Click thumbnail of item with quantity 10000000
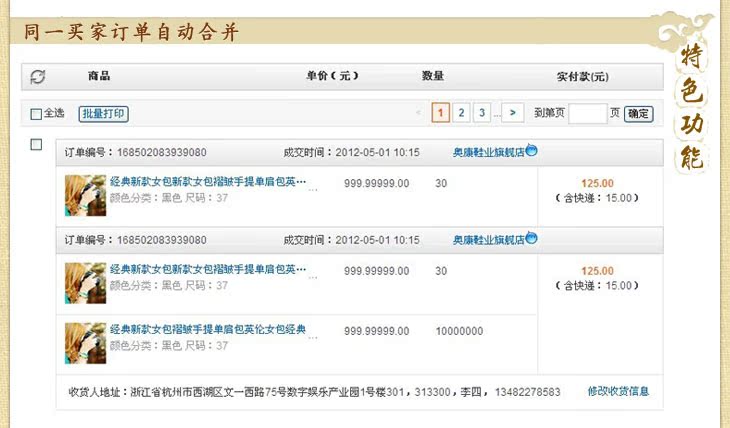Screen dimensions: 730x428 (x=86, y=343)
